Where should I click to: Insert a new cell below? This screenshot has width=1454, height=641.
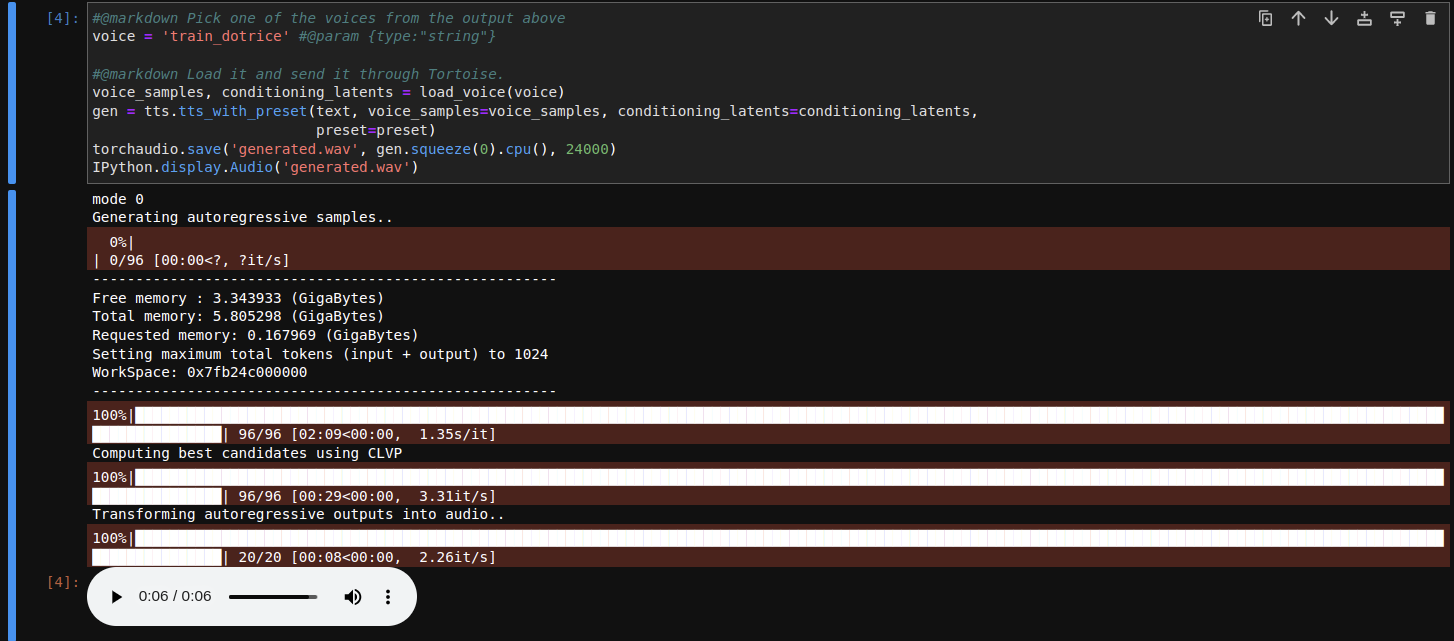pos(1397,18)
